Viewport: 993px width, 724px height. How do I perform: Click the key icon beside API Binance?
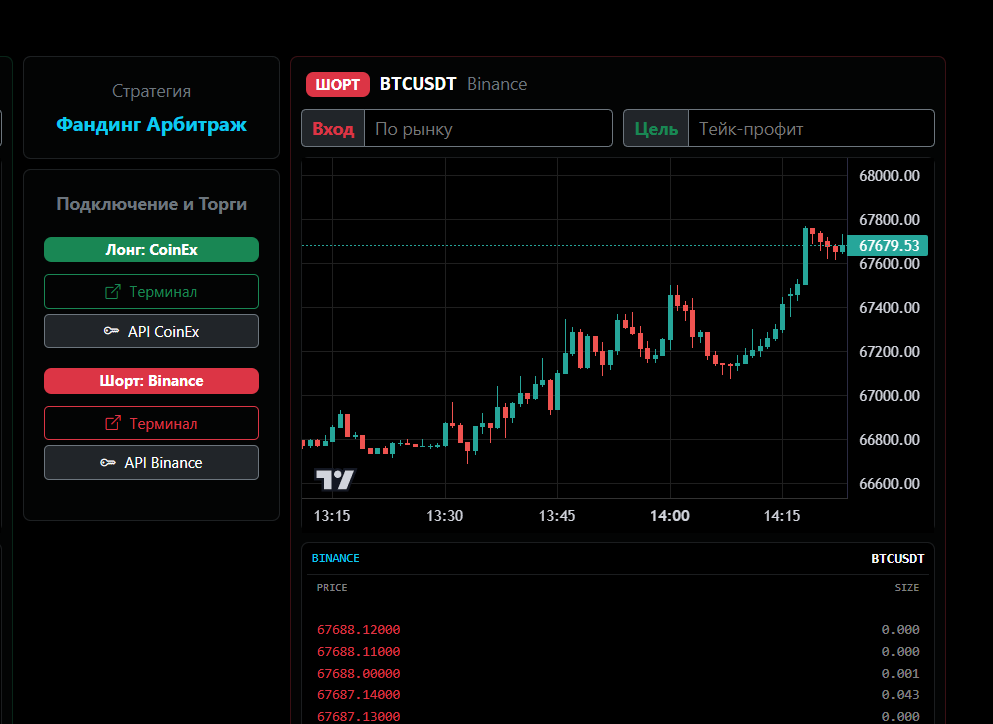click(108, 462)
